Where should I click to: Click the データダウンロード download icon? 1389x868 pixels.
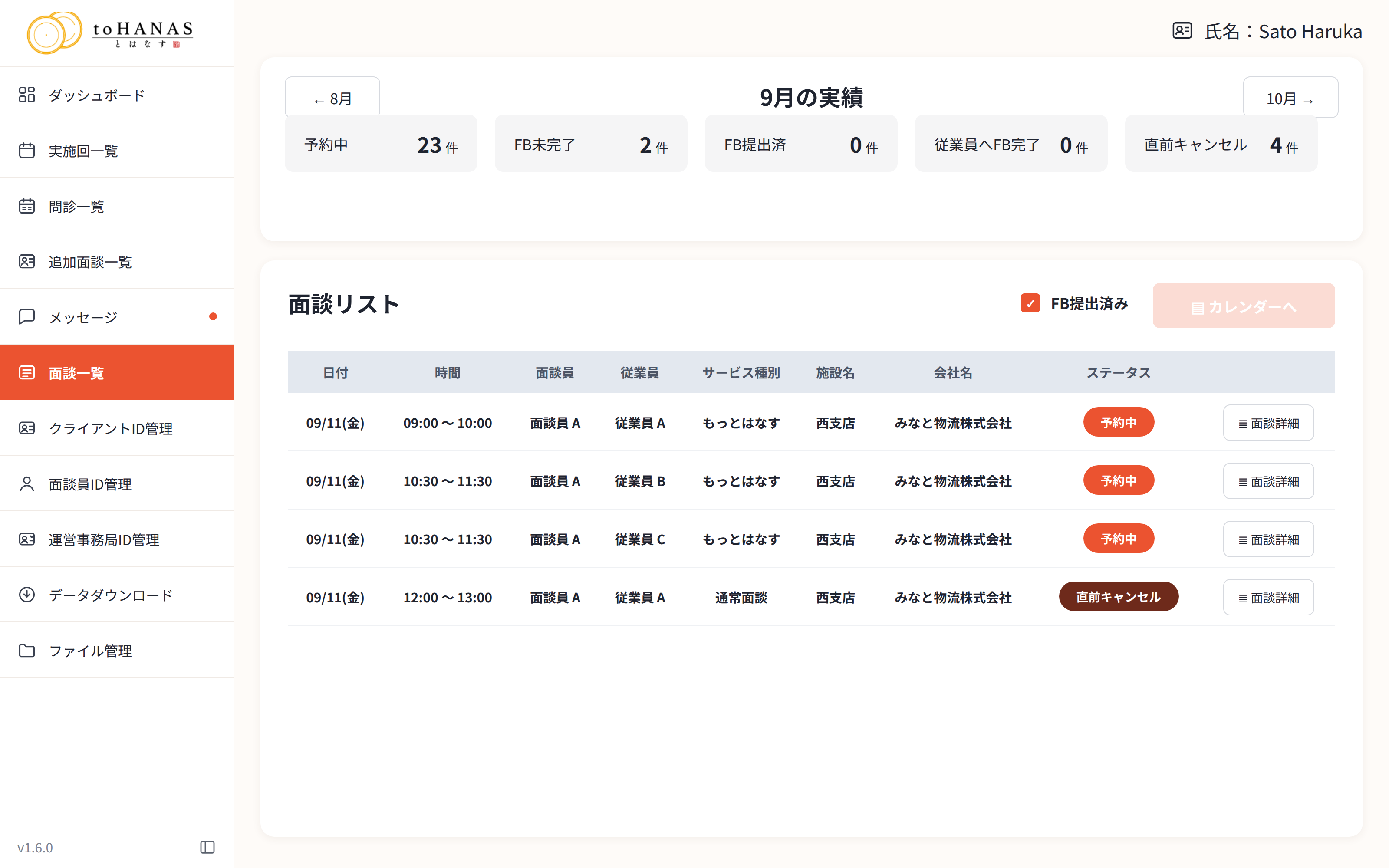26,595
